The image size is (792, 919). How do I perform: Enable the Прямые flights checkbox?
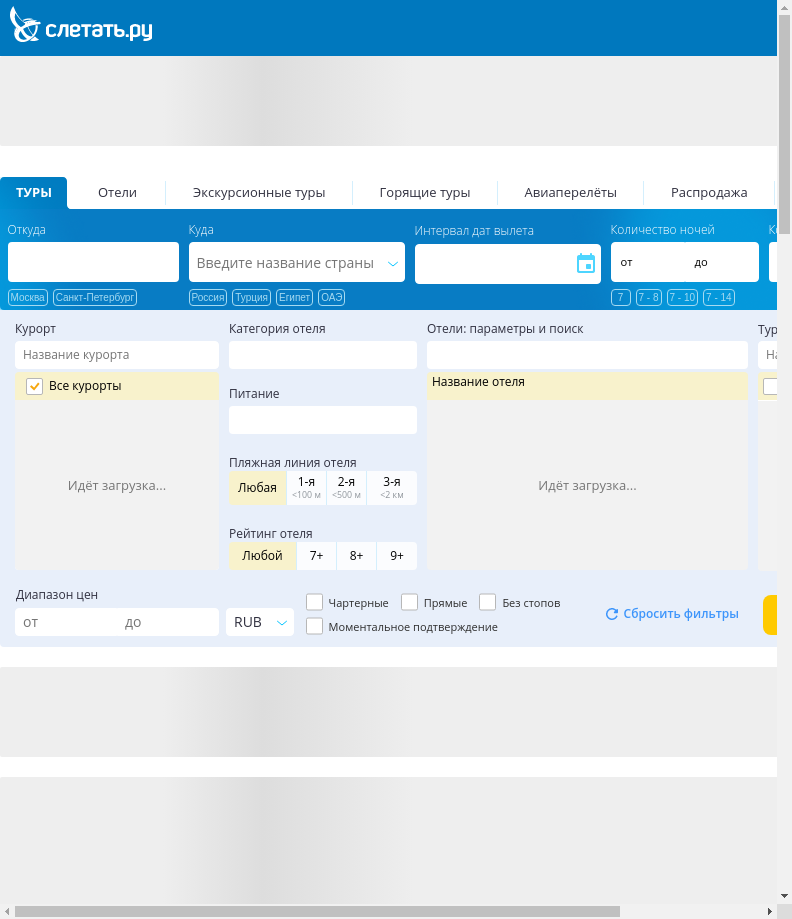(409, 602)
